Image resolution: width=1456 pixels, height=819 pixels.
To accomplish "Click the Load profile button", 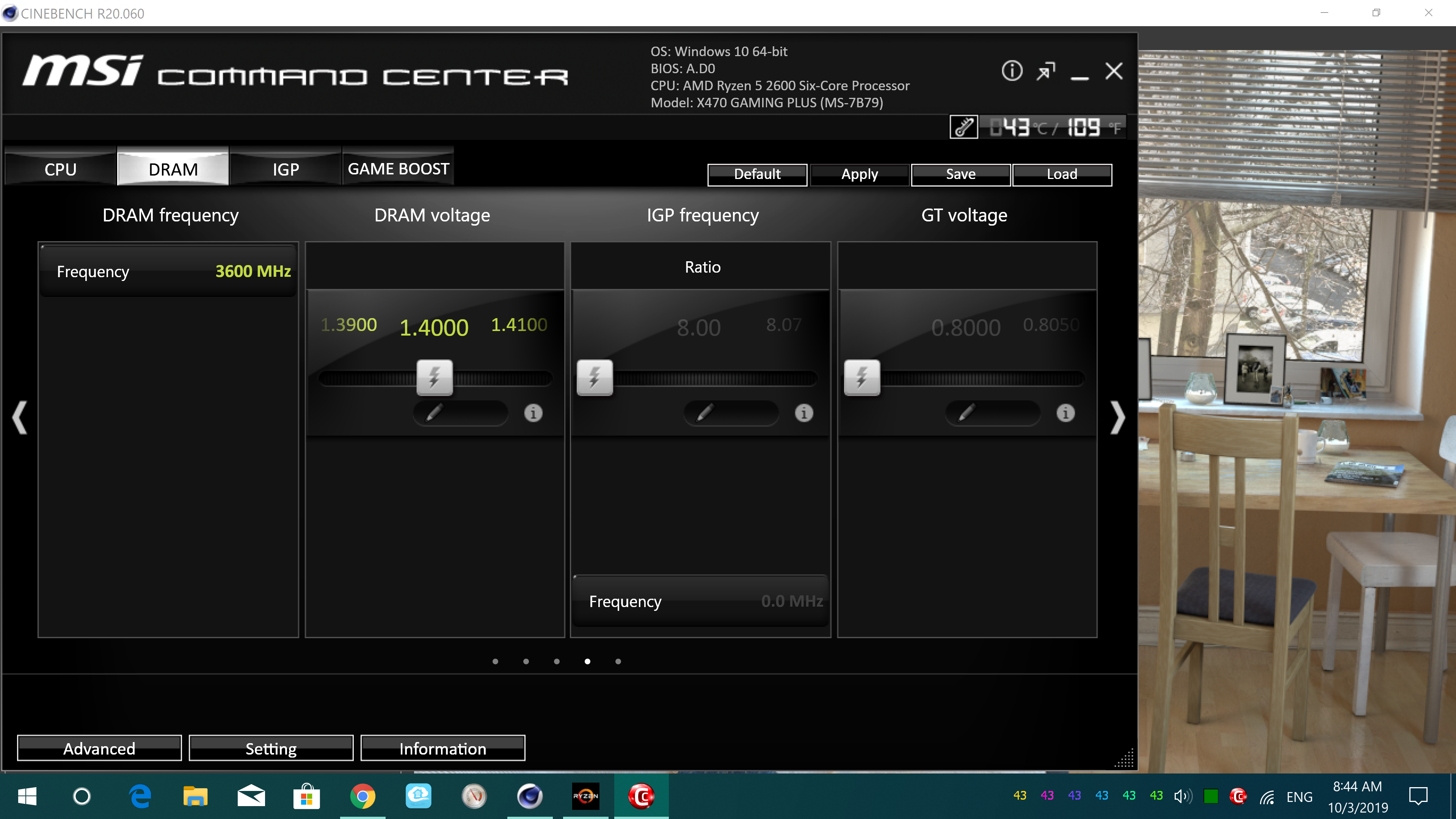I will pos(1062,174).
